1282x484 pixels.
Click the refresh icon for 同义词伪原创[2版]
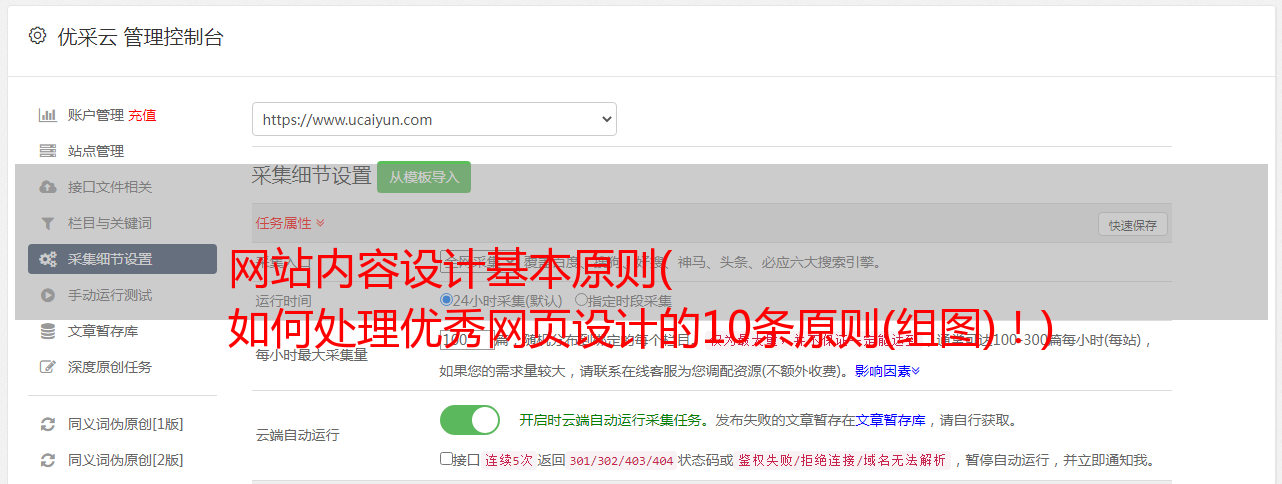tap(47, 460)
